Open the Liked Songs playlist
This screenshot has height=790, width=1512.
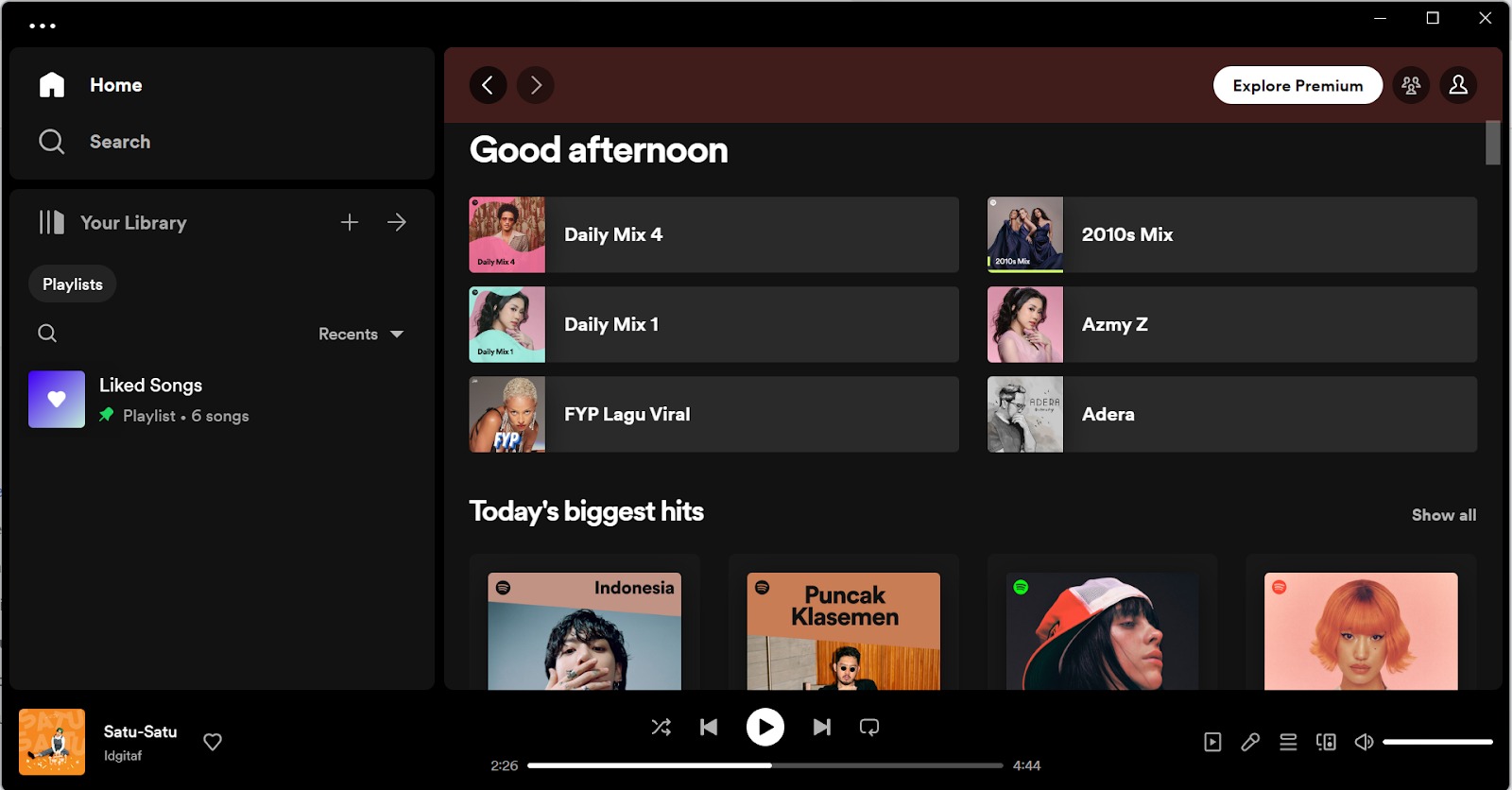[222, 399]
